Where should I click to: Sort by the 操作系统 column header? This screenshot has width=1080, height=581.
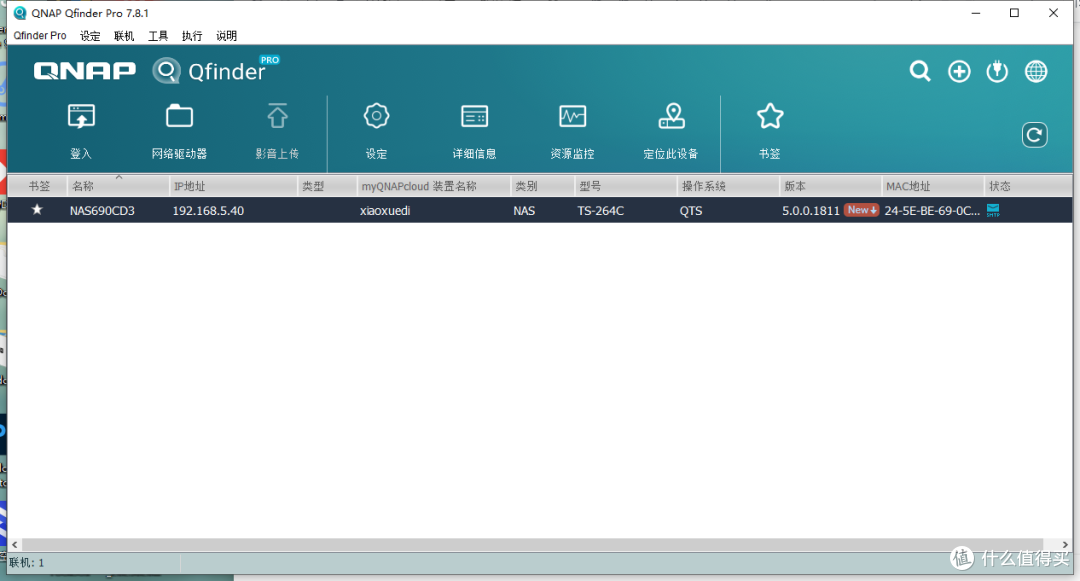[728, 186]
